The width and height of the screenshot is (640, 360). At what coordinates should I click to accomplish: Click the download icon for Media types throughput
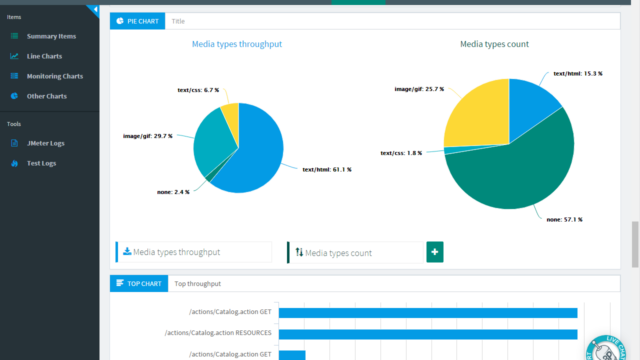click(127, 251)
